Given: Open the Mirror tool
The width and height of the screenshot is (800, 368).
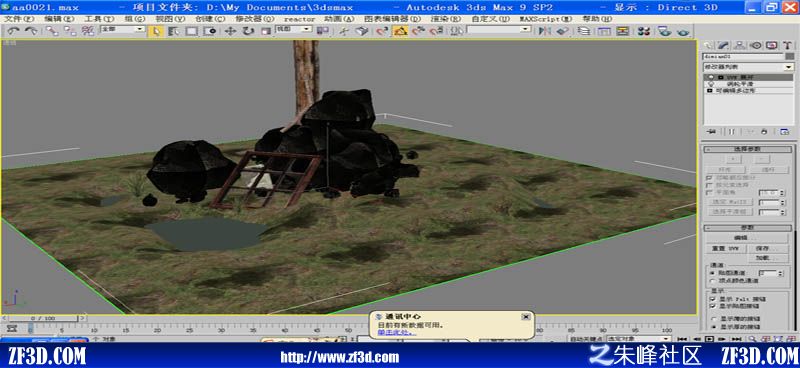Looking at the screenshot, I should pos(545,31).
